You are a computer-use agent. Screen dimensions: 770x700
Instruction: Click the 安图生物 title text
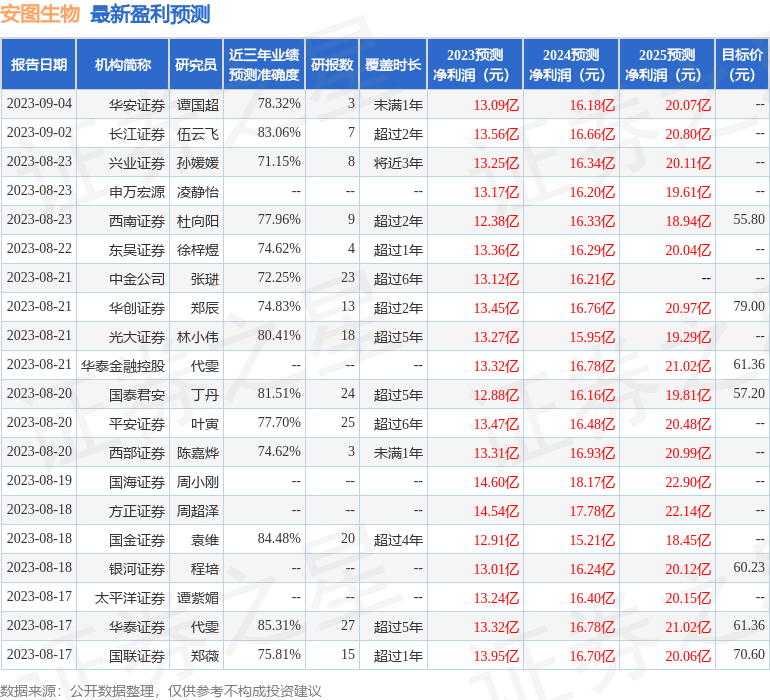click(40, 14)
